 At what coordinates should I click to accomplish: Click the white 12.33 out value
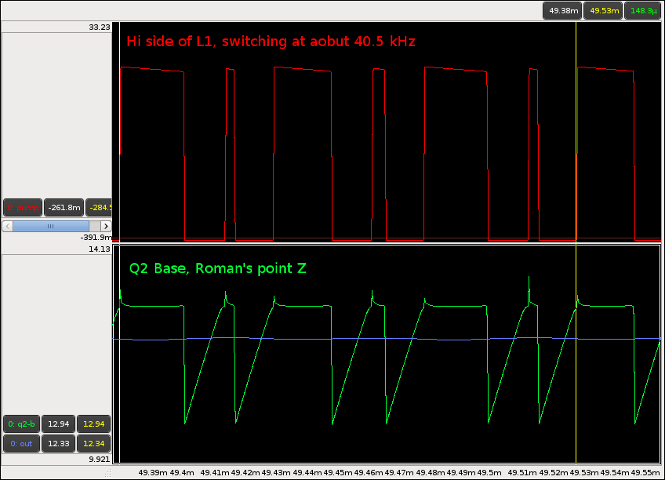(59, 443)
